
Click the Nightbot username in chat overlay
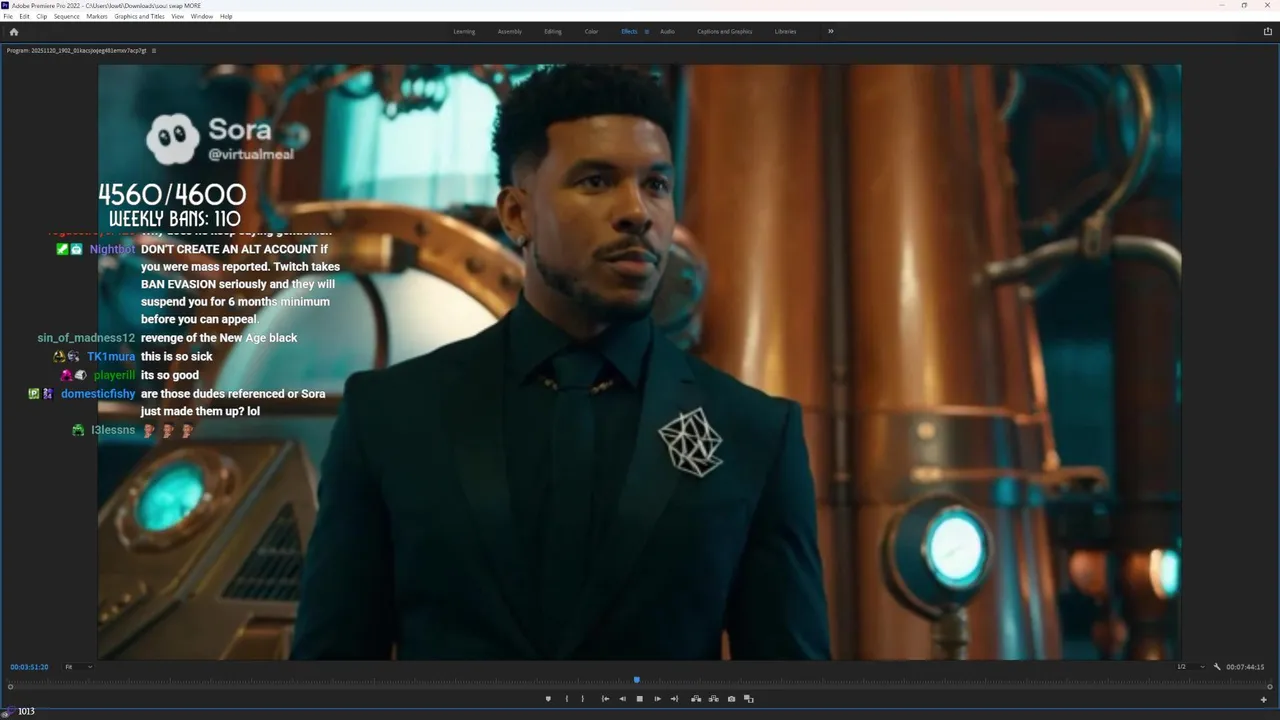point(112,249)
